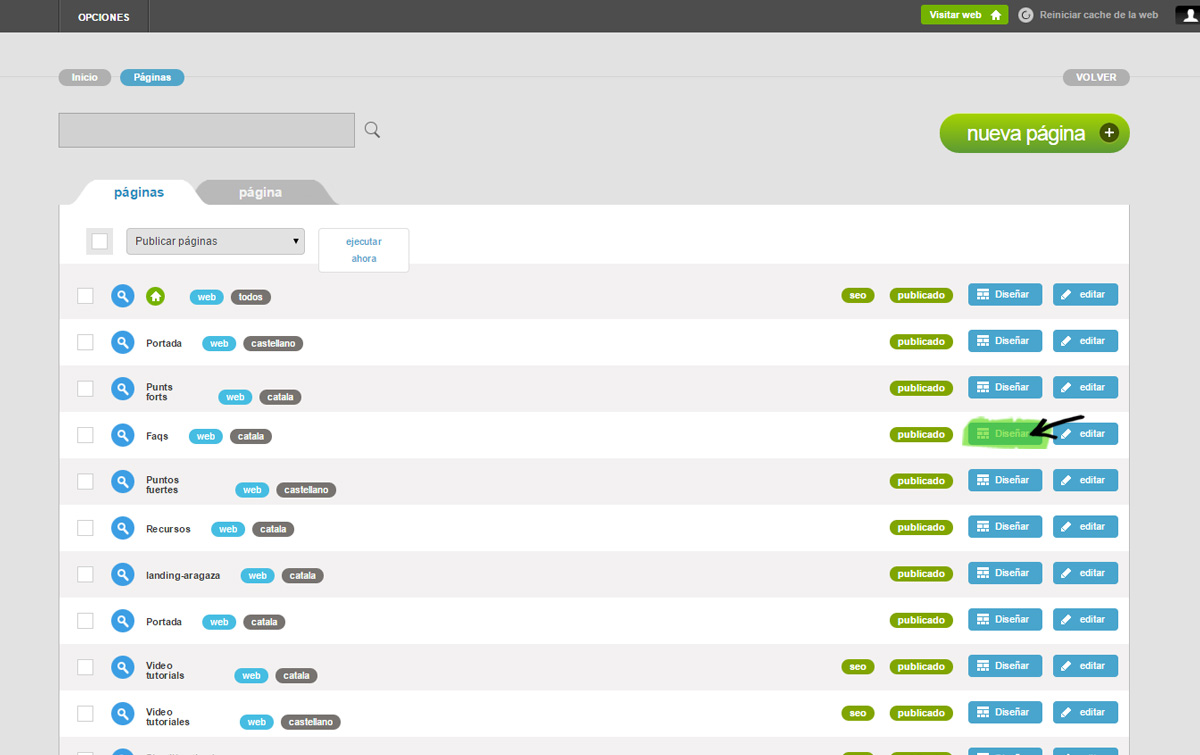
Task: Click the search magnifier icon beside search box
Action: tap(372, 130)
